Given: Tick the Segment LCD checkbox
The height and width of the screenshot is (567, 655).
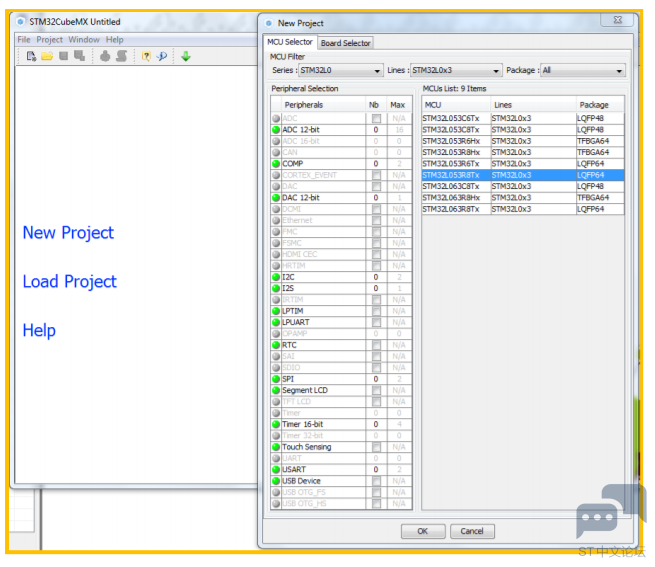Looking at the screenshot, I should (x=376, y=390).
